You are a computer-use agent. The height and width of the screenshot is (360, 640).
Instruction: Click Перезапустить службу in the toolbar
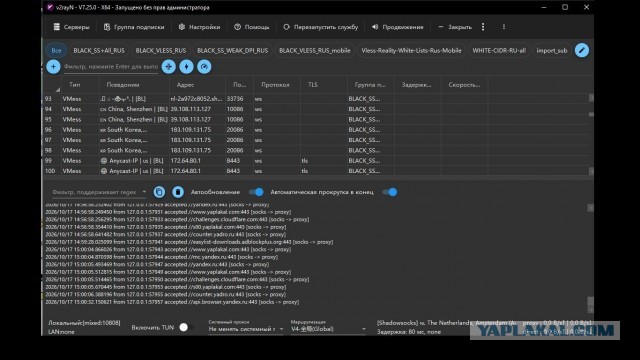[320, 27]
